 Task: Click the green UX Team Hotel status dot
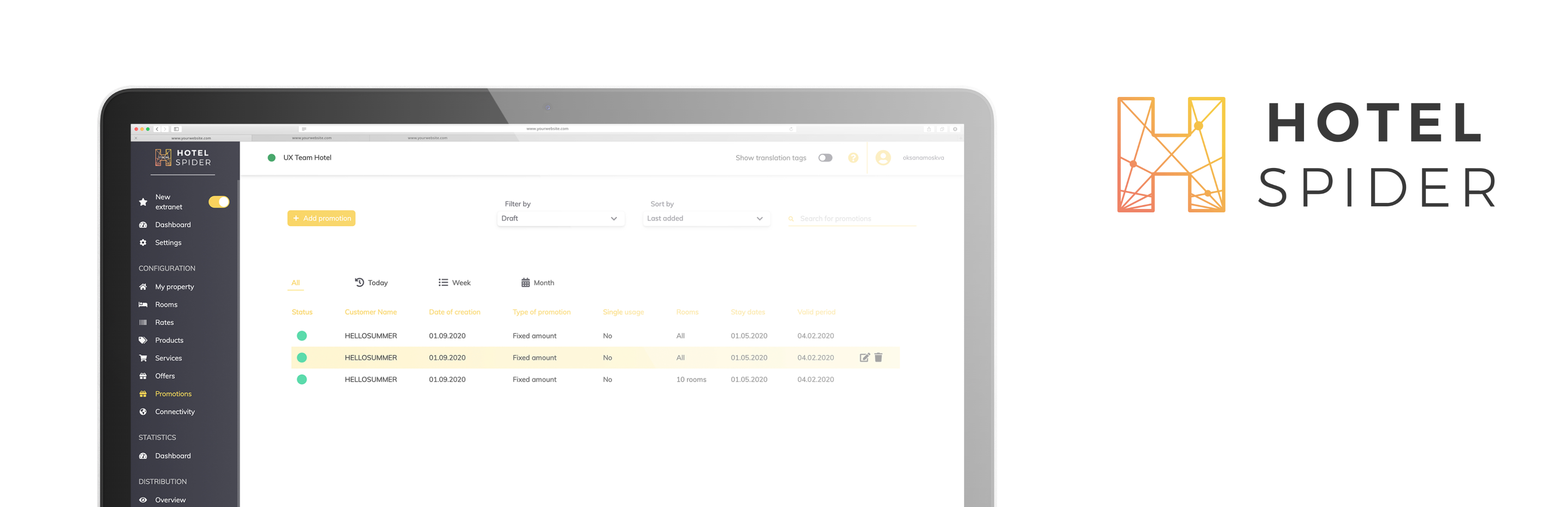pyautogui.click(x=271, y=158)
